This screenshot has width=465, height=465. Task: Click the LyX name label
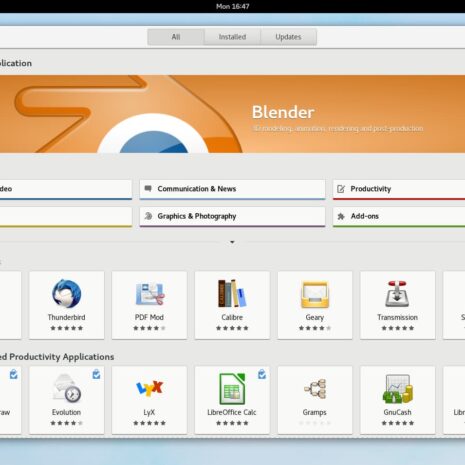(x=149, y=413)
